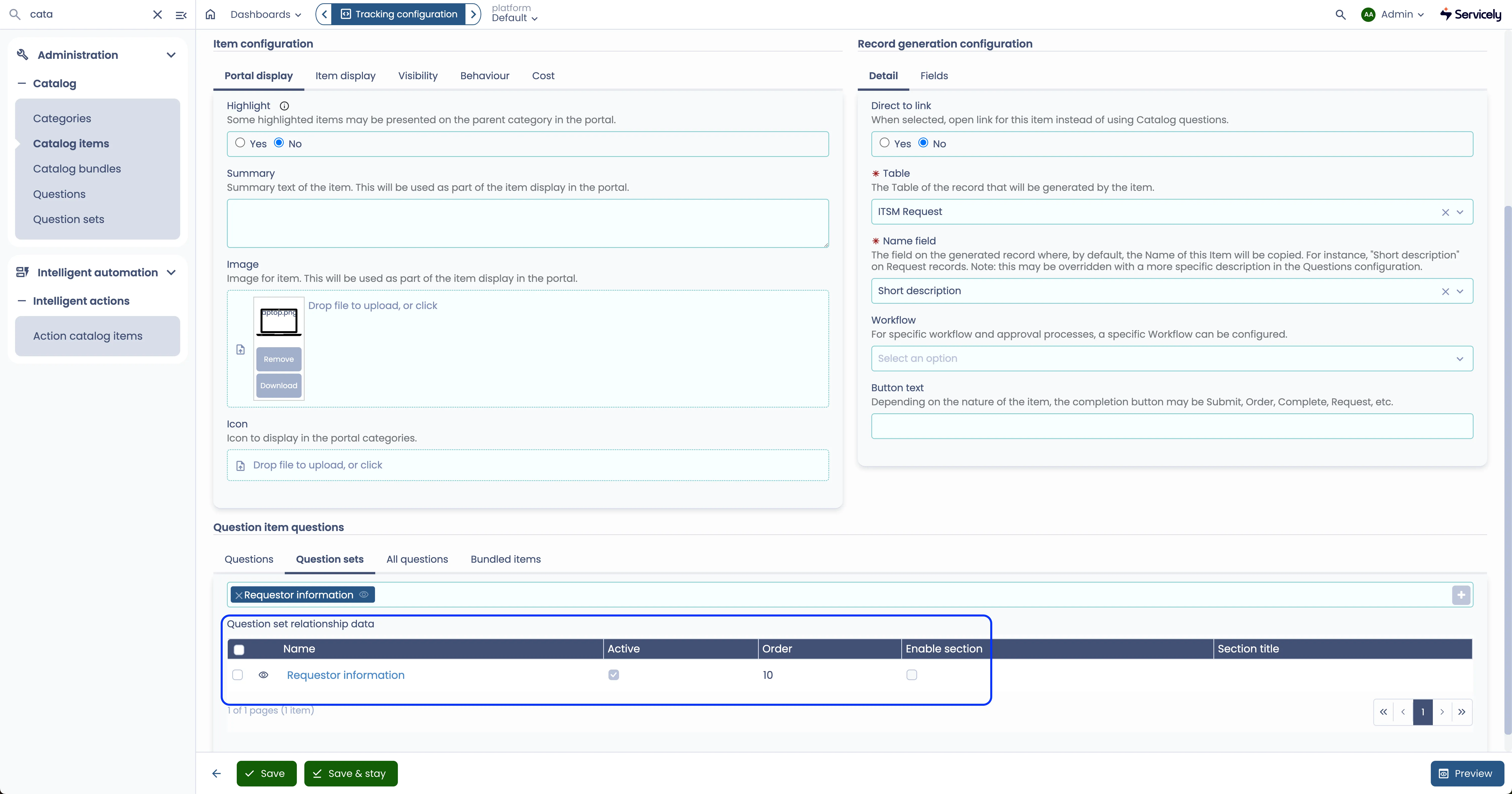Clear the sidebar search text

point(157,15)
